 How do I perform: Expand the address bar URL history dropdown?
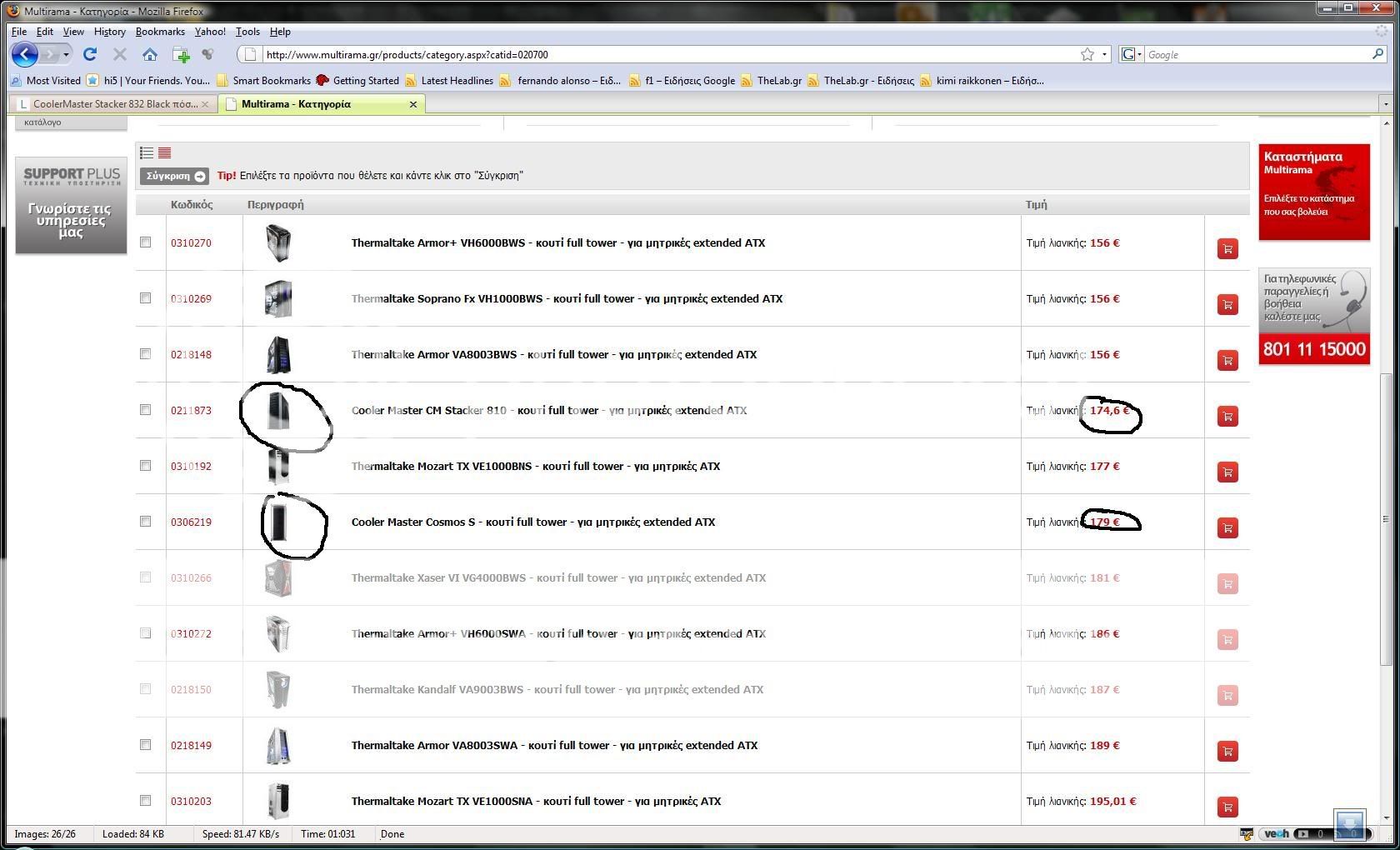[x=1104, y=54]
